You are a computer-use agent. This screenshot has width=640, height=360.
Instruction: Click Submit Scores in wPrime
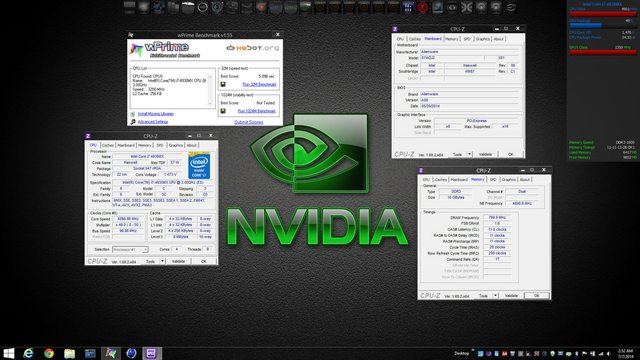(x=249, y=122)
